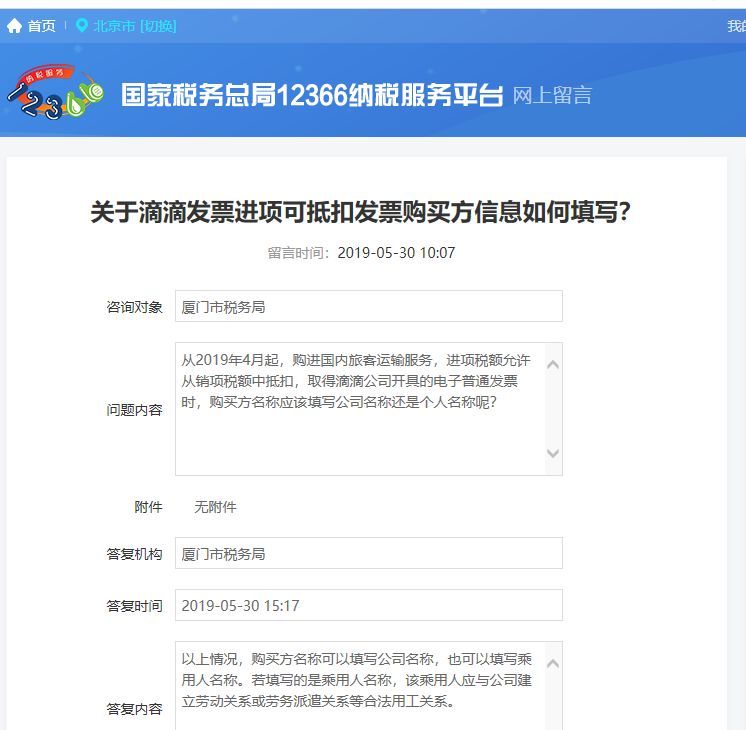The image size is (746, 730).
Task: Click the up arrow of 问题内容 scrollbar
Action: [553, 365]
